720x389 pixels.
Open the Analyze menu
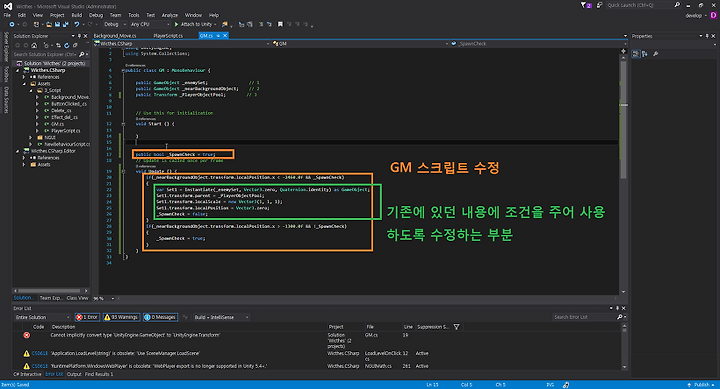pos(169,15)
